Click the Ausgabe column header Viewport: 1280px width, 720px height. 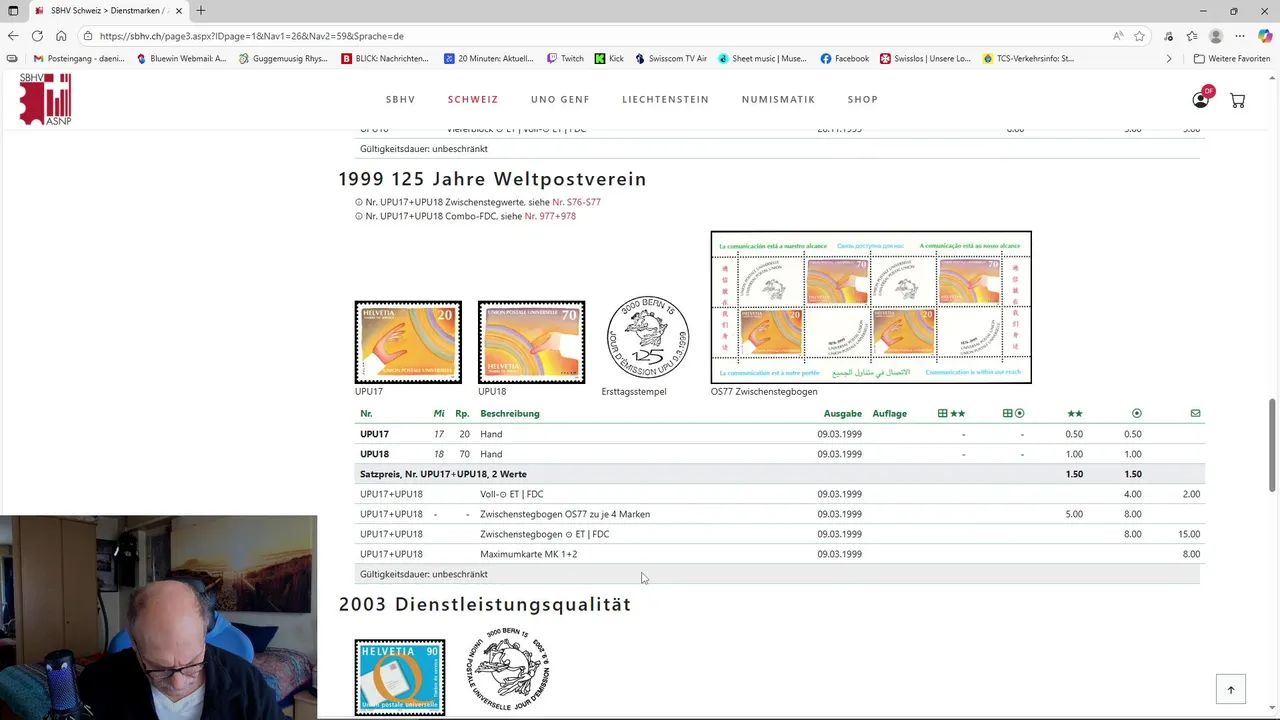pos(842,413)
